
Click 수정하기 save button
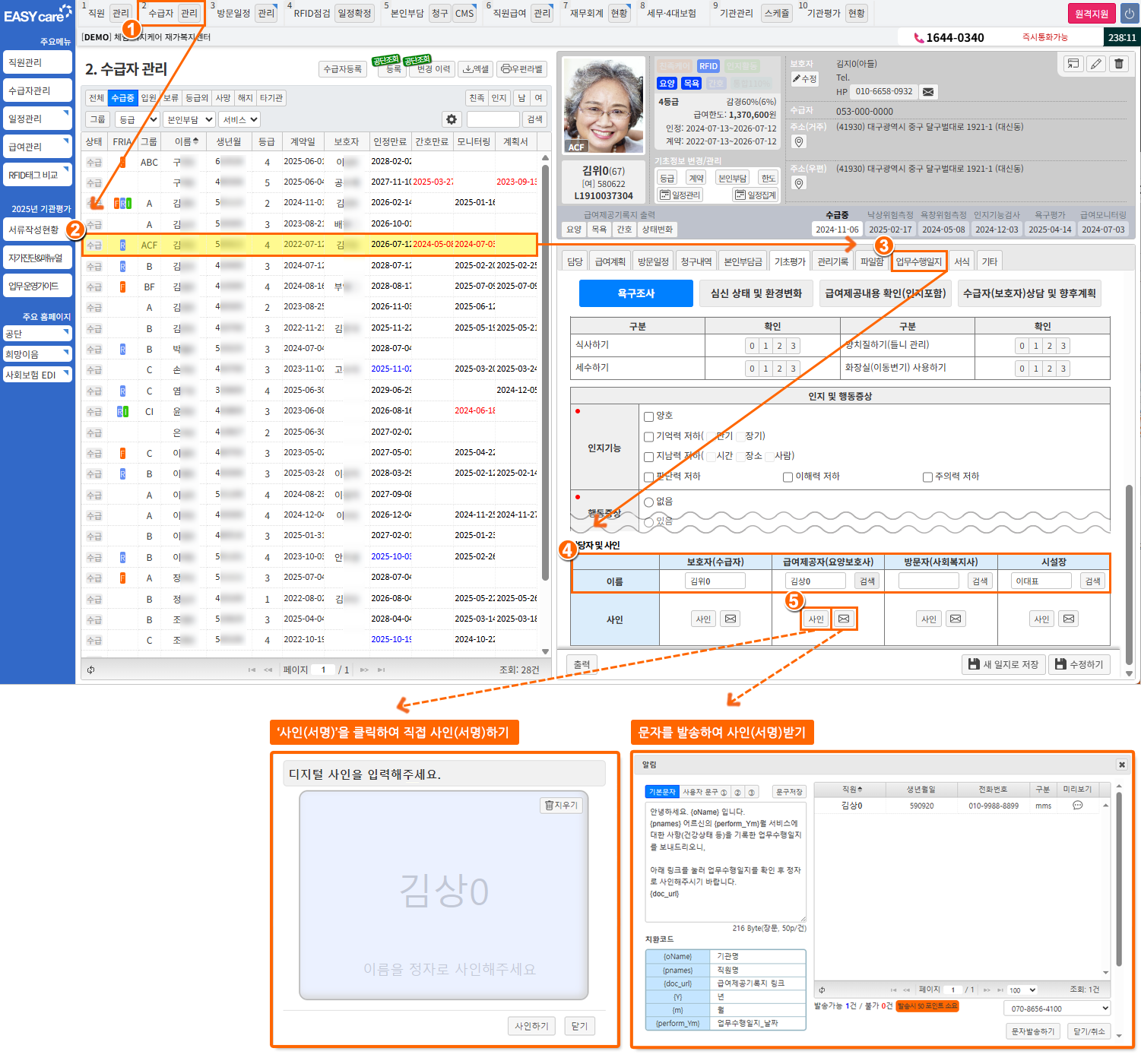(x=1079, y=664)
